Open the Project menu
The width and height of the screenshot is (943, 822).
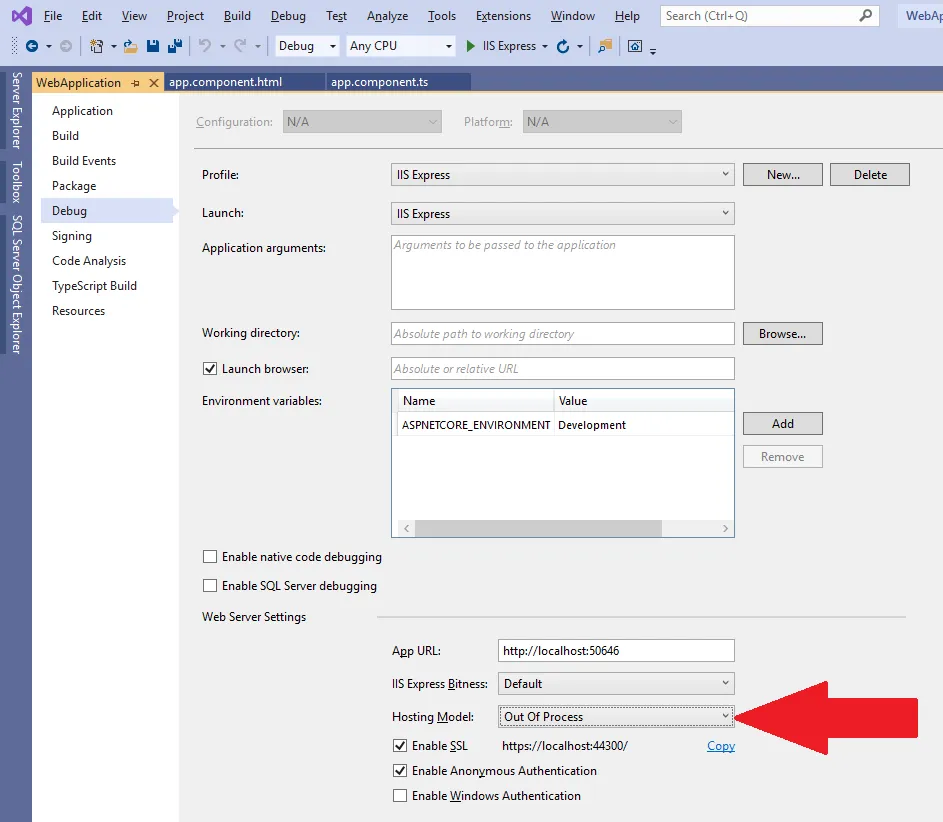(x=185, y=16)
